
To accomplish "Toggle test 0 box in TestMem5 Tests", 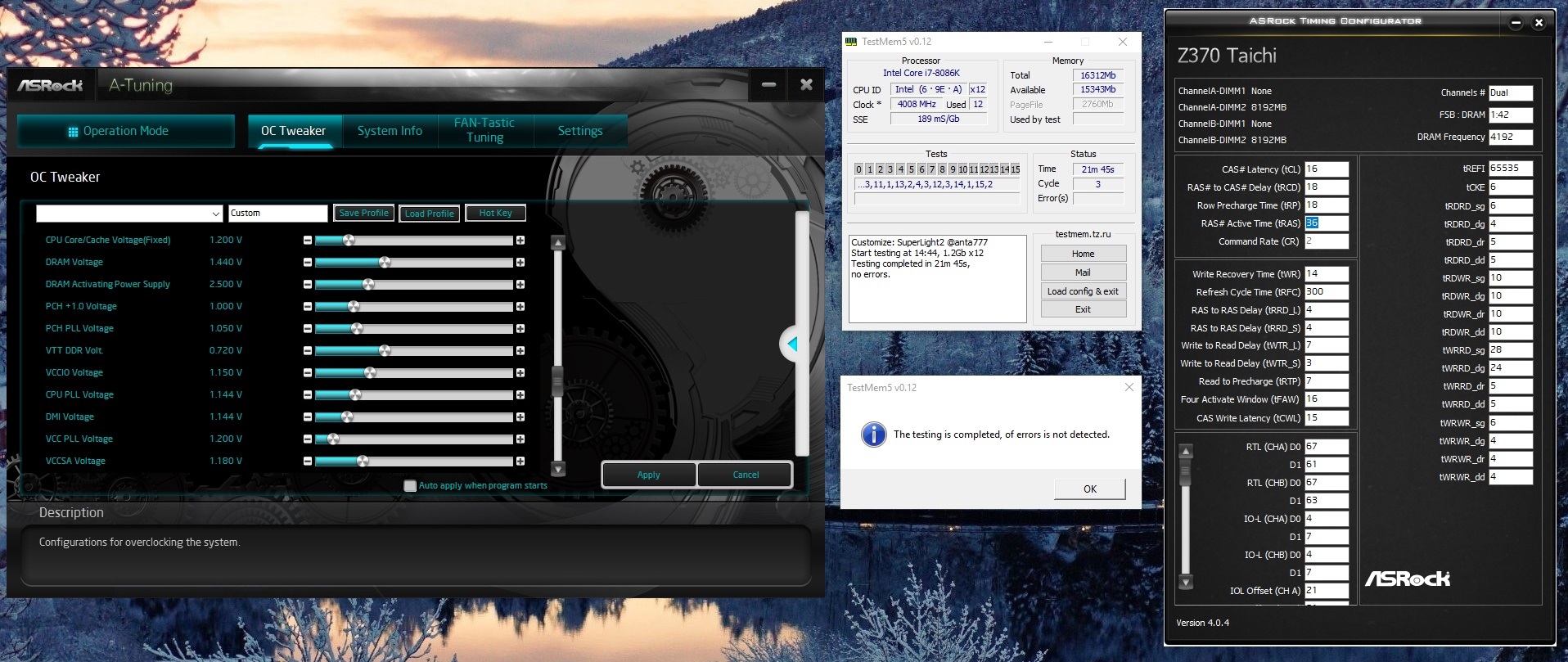I will (x=858, y=169).
